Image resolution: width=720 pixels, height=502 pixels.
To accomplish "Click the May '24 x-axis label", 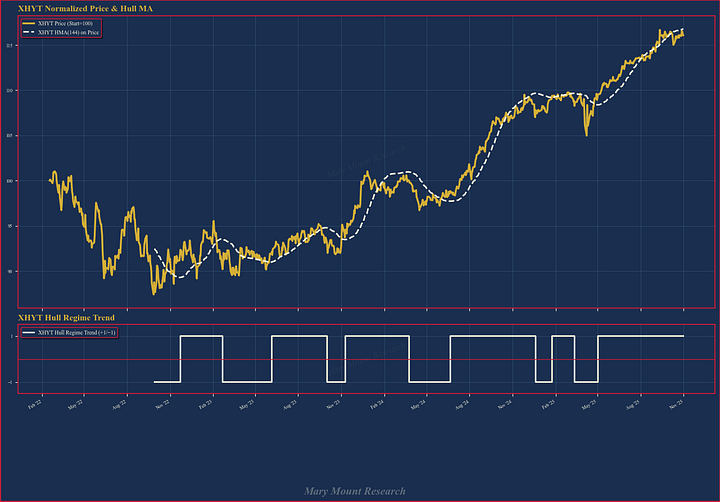I will click(418, 404).
